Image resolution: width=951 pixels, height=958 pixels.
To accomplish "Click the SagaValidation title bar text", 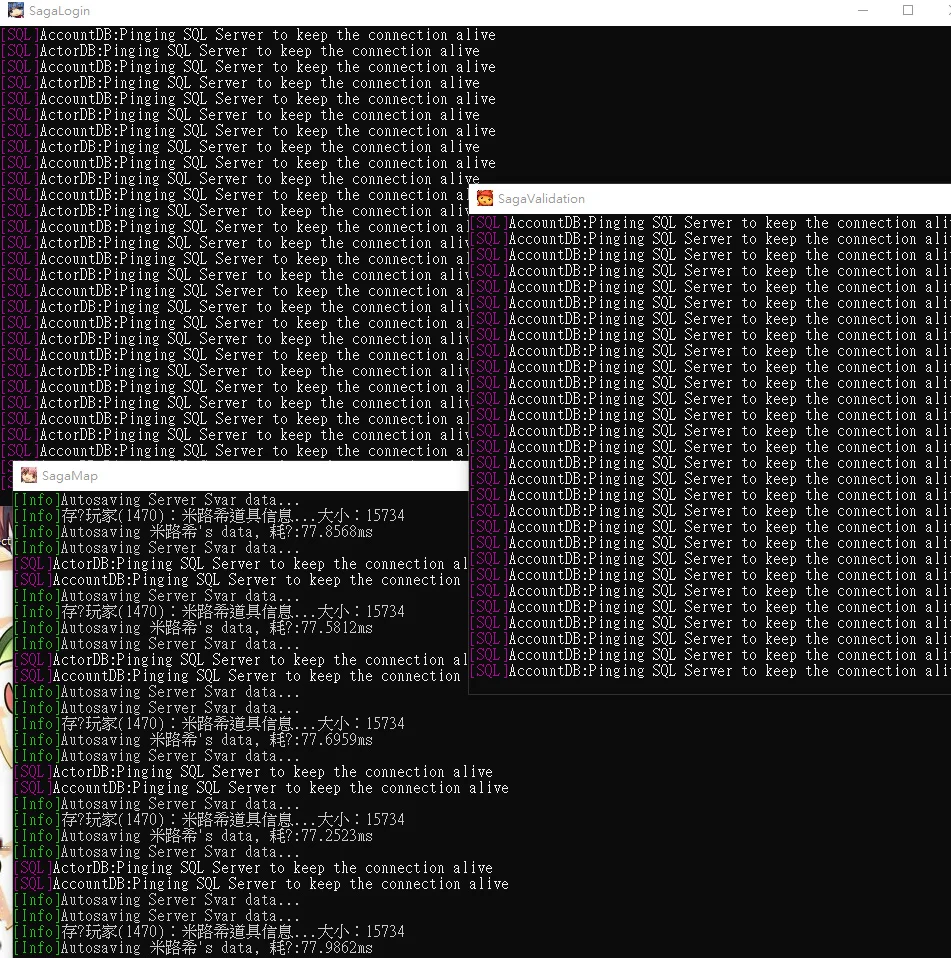I will (541, 199).
